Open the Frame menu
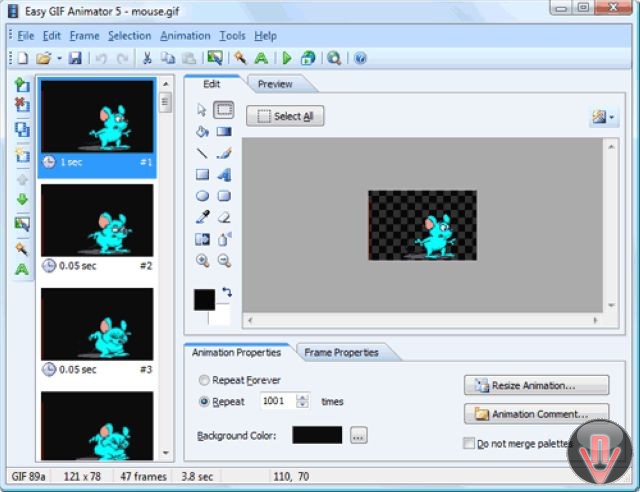The image size is (640, 492). coord(84,36)
